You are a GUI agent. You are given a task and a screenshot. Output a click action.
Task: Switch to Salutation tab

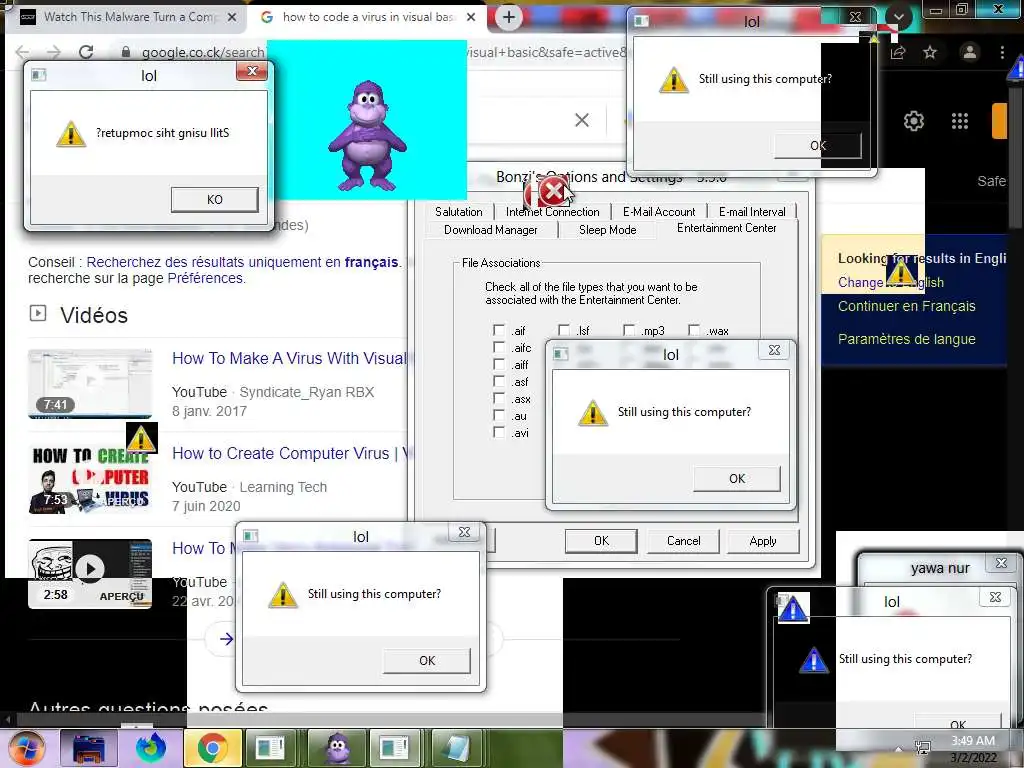click(458, 212)
